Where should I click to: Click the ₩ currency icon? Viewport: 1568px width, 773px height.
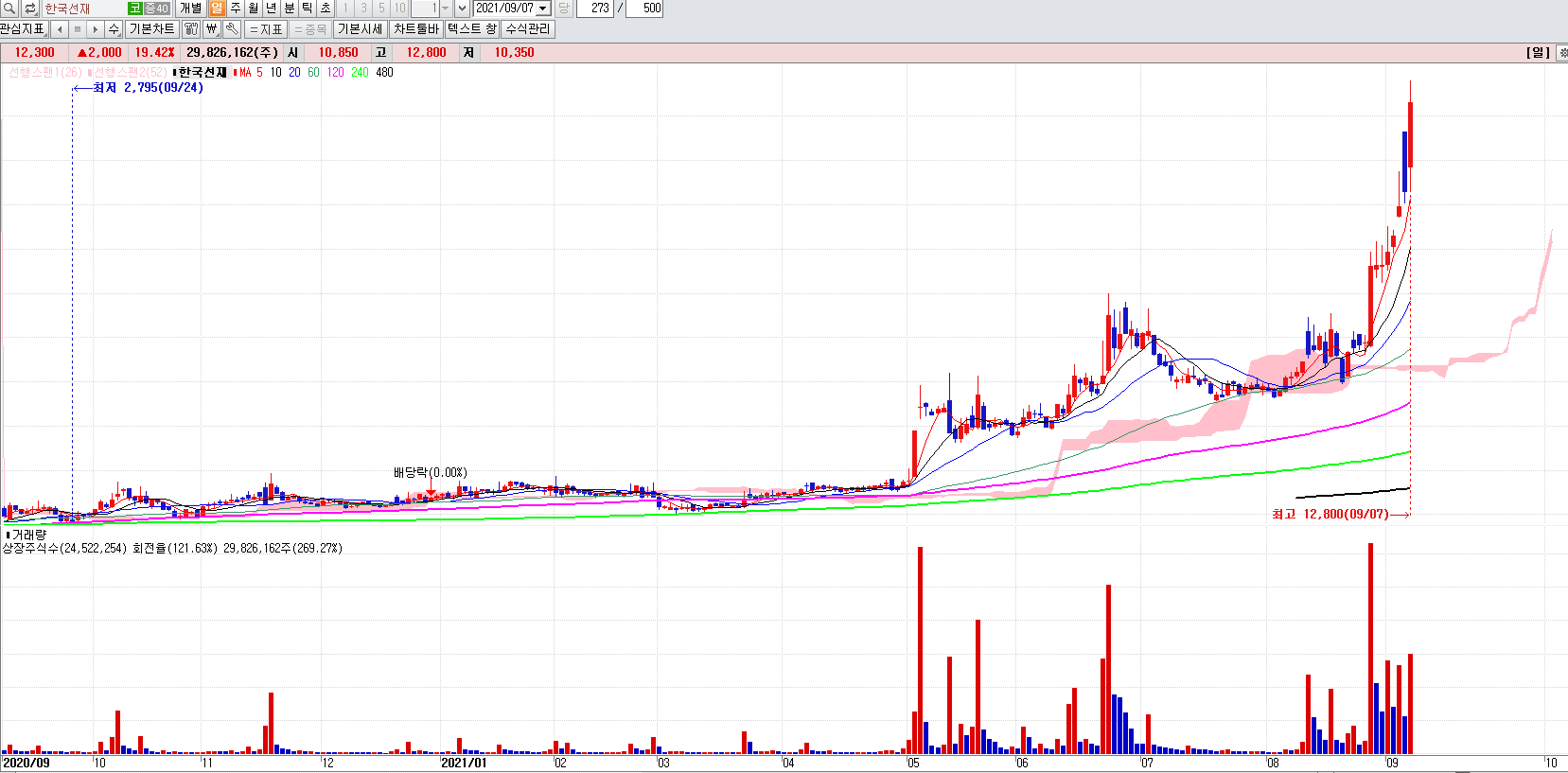[212, 29]
